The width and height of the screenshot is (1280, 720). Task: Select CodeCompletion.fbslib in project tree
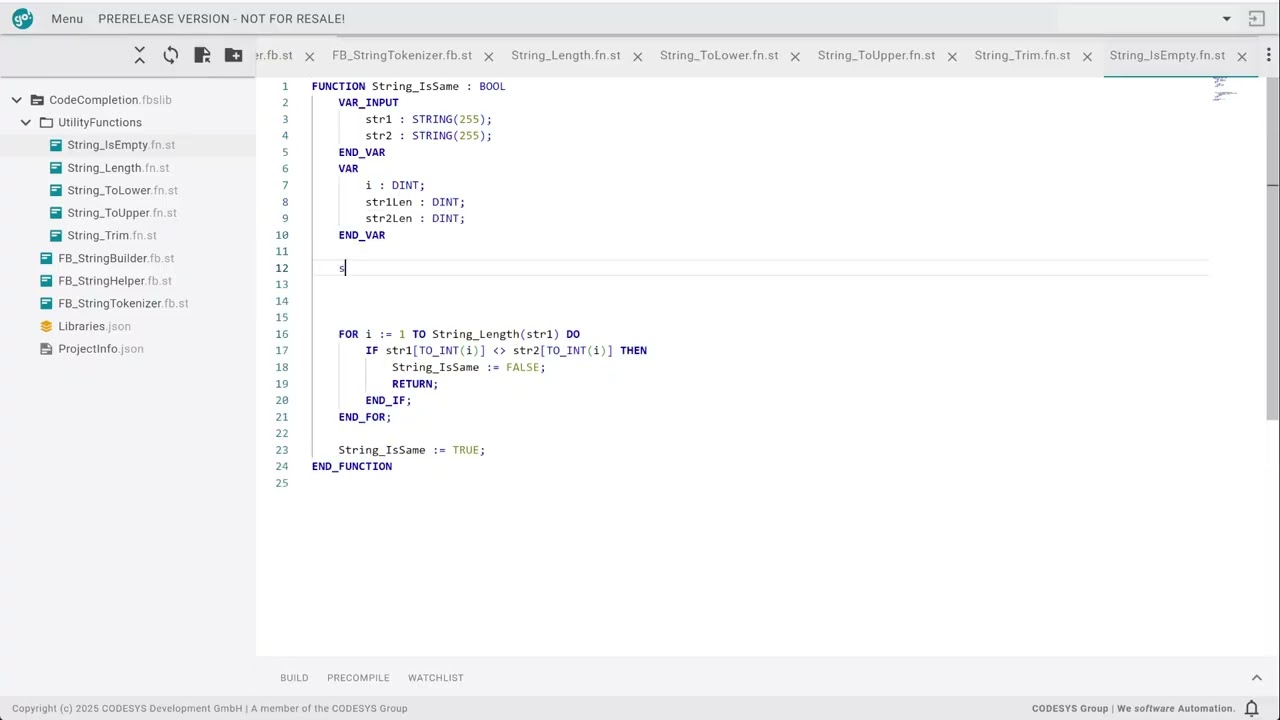click(x=110, y=100)
